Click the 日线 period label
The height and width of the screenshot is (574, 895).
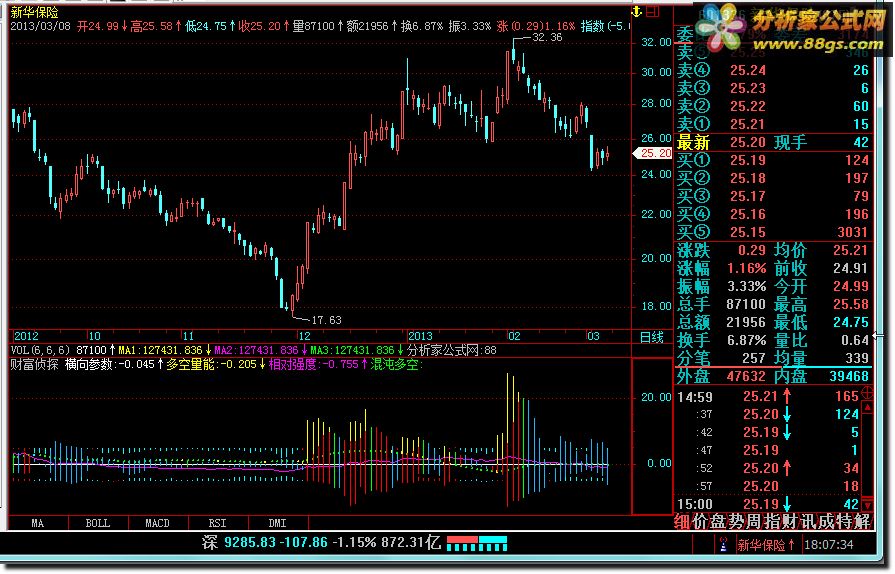tap(652, 338)
